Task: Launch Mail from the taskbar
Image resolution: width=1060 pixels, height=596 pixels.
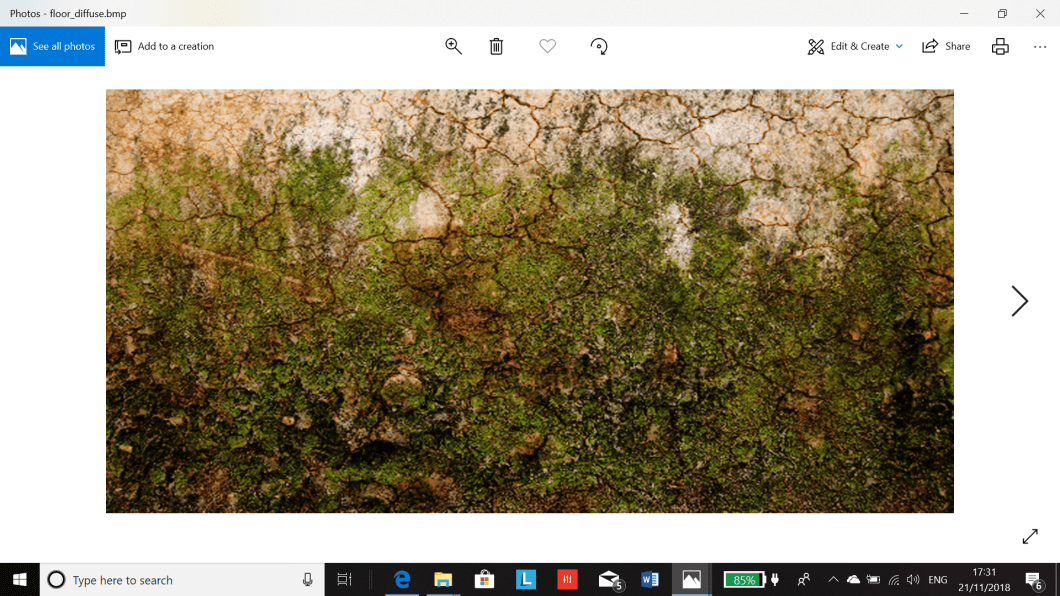Action: point(608,579)
